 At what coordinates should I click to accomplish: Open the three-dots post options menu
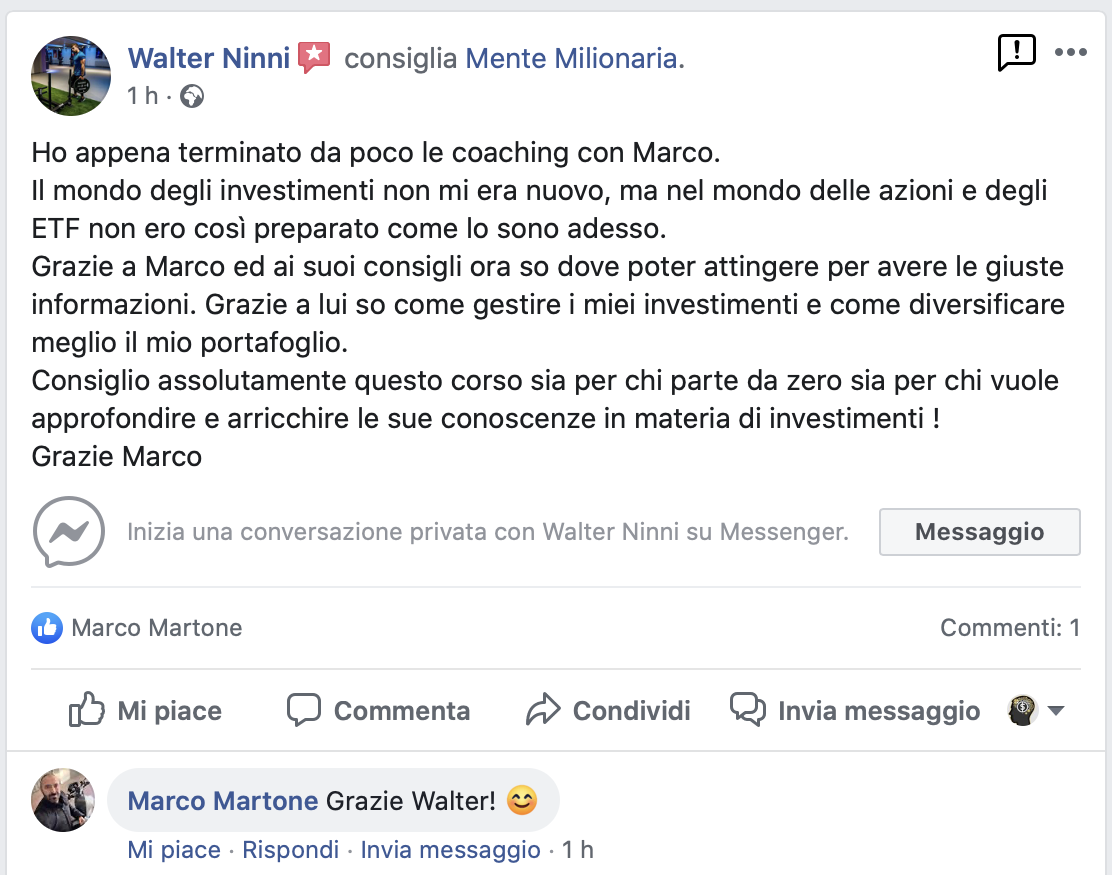tap(1070, 52)
